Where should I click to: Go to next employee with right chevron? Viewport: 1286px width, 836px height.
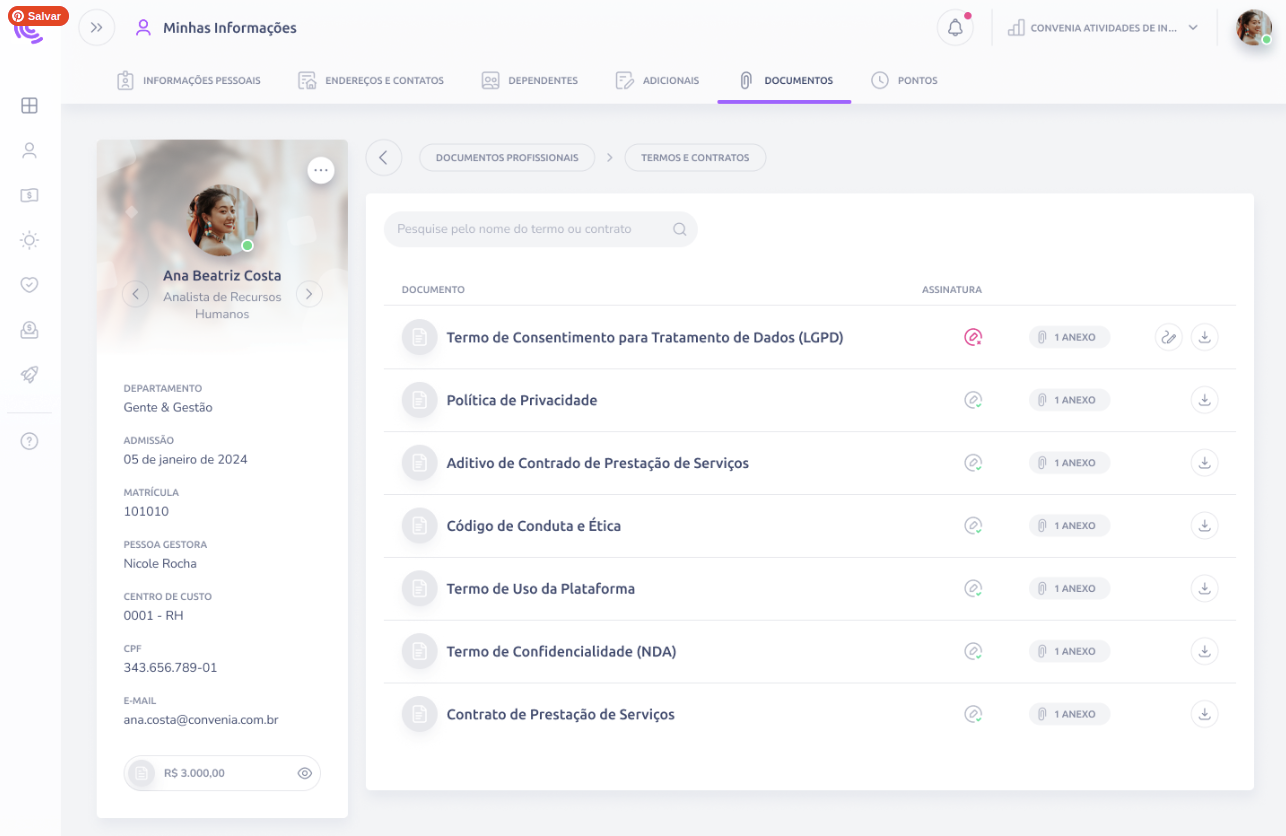pyautogui.click(x=309, y=294)
